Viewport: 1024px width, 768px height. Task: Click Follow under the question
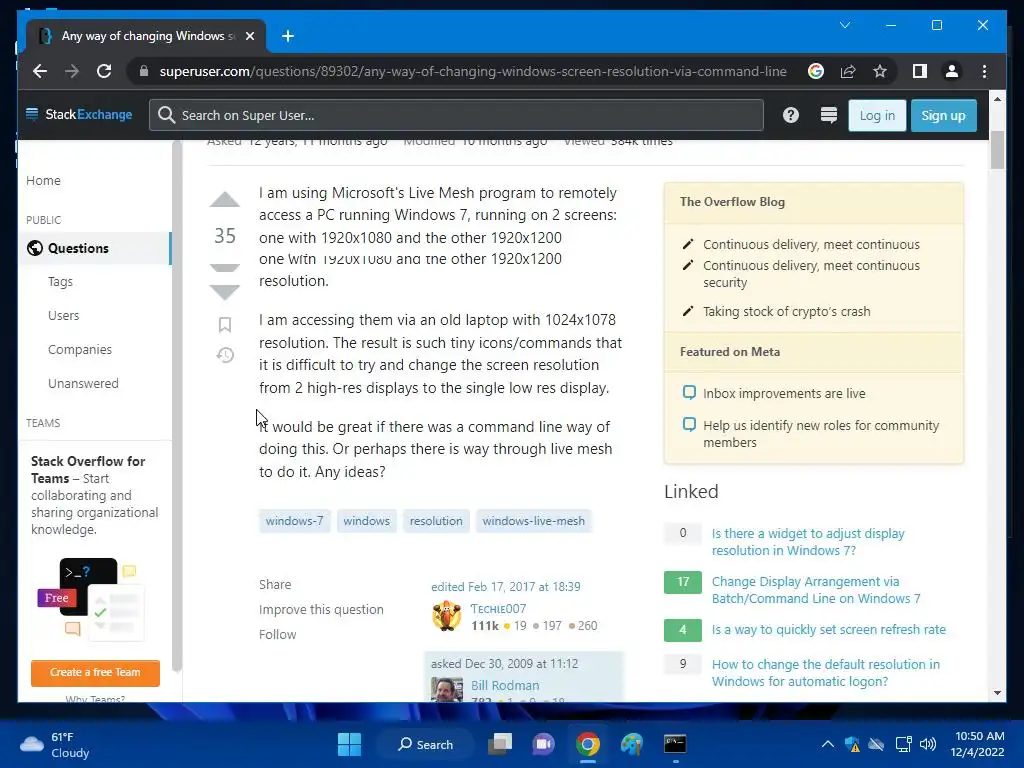[278, 634]
